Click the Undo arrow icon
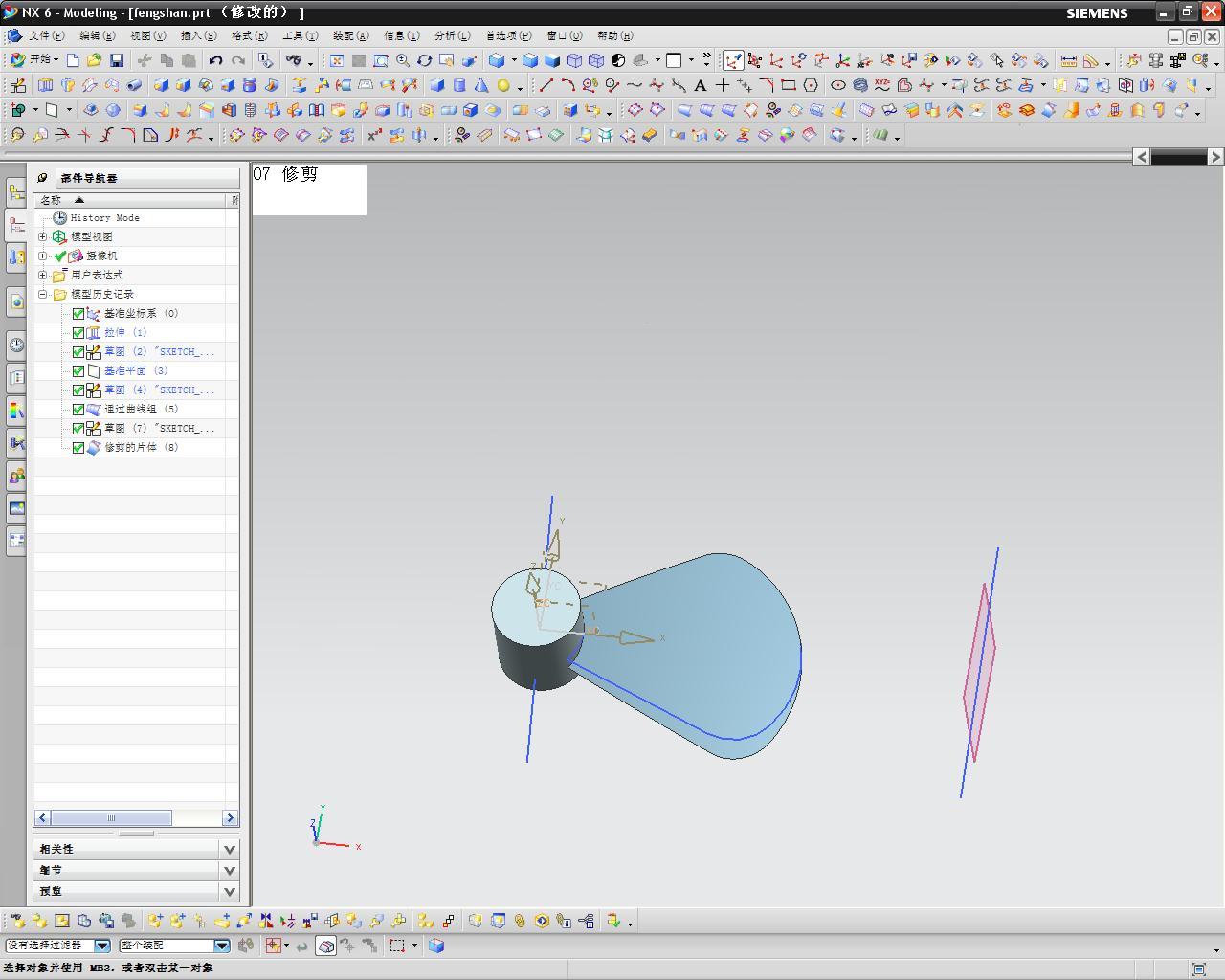 [216, 60]
